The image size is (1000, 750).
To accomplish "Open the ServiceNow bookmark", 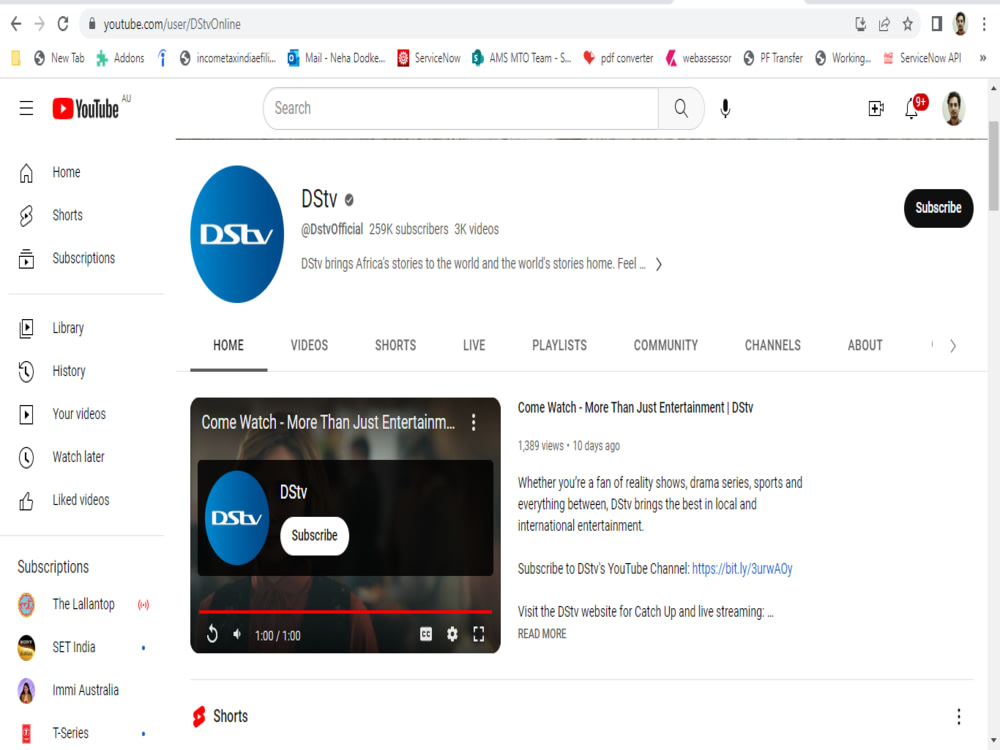I will pos(429,58).
